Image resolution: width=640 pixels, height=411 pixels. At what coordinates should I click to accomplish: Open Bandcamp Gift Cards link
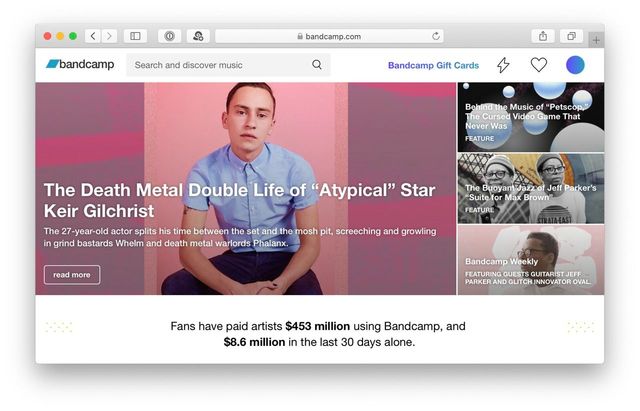coord(433,65)
